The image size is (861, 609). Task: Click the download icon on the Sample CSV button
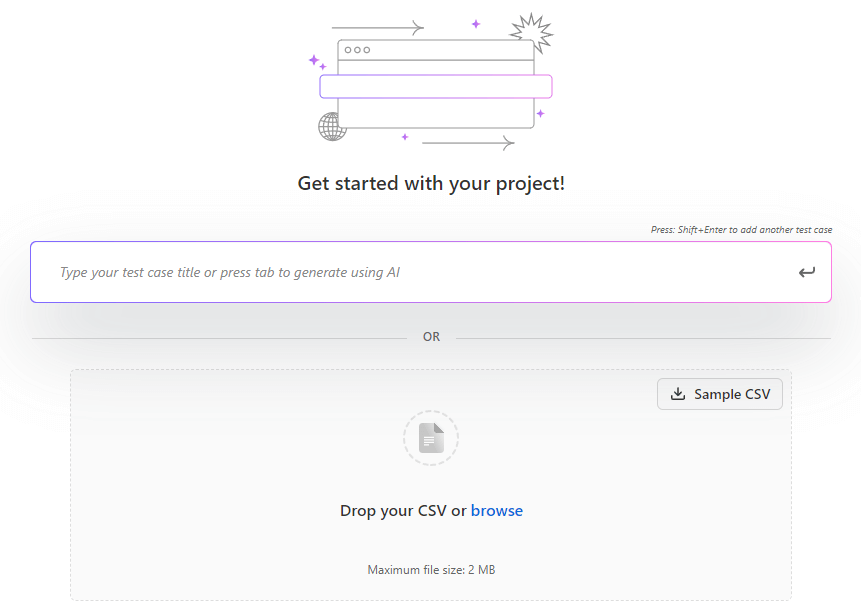(678, 393)
